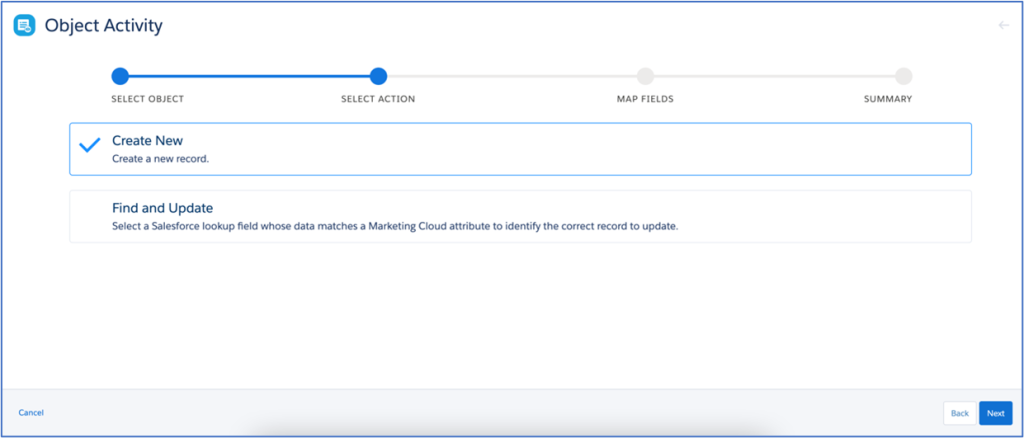
Task: Click the Object Activity icon in header
Action: tap(24, 25)
